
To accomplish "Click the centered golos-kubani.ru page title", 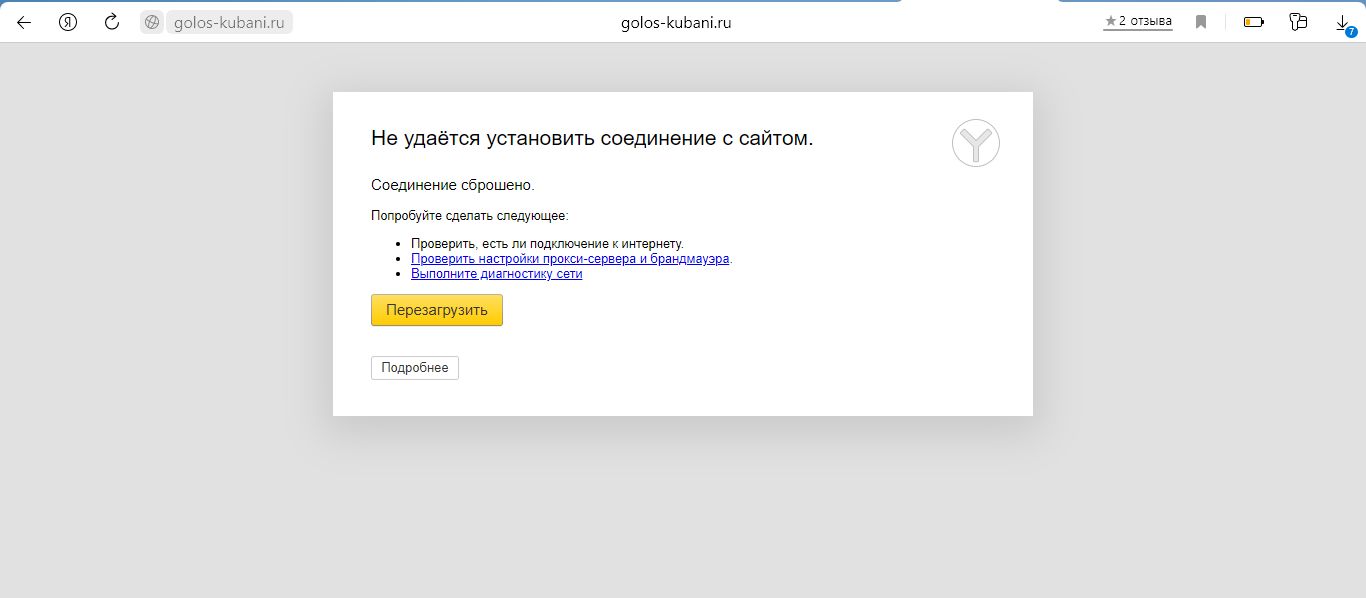I will 676,22.
